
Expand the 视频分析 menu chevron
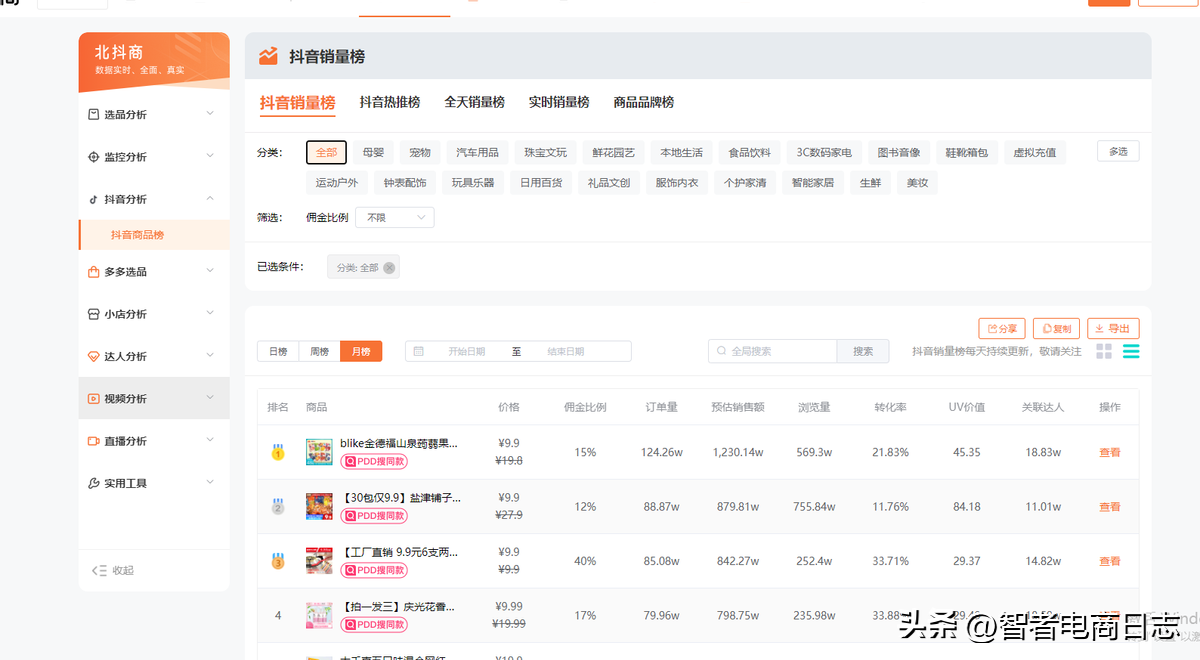pyautogui.click(x=210, y=397)
